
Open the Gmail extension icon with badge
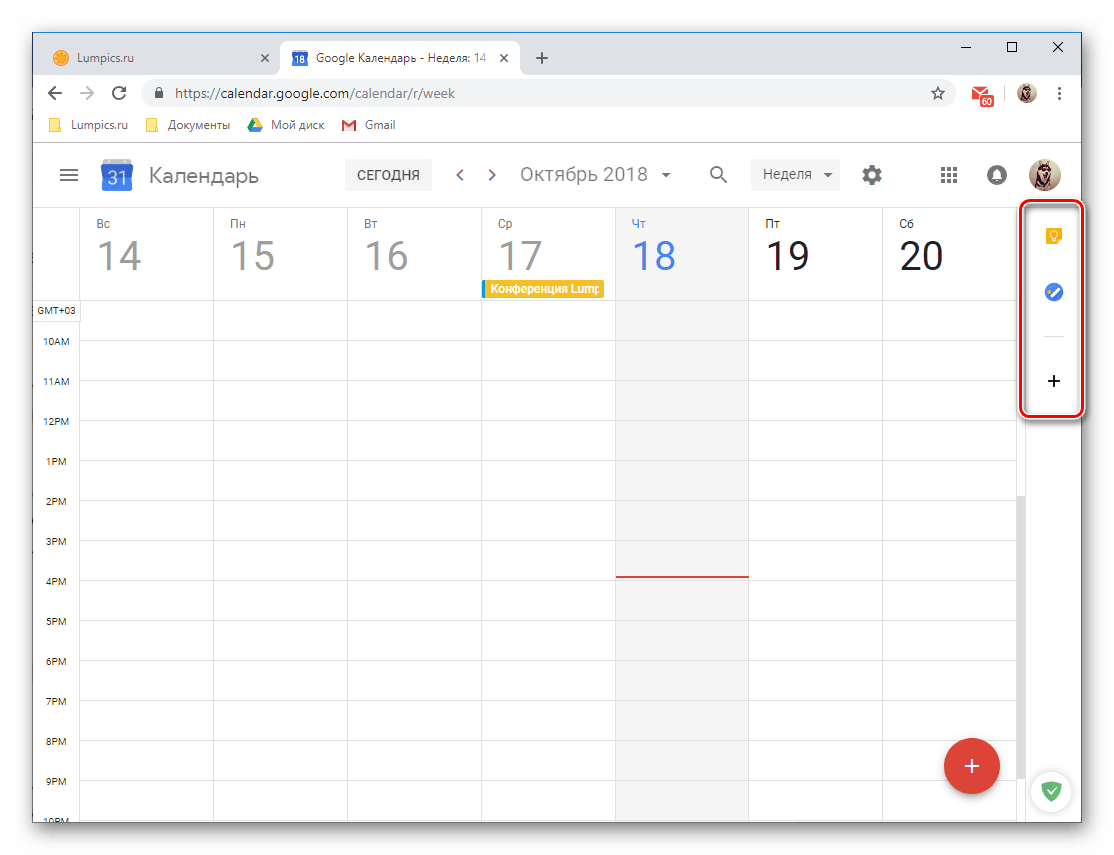pyautogui.click(x=982, y=95)
